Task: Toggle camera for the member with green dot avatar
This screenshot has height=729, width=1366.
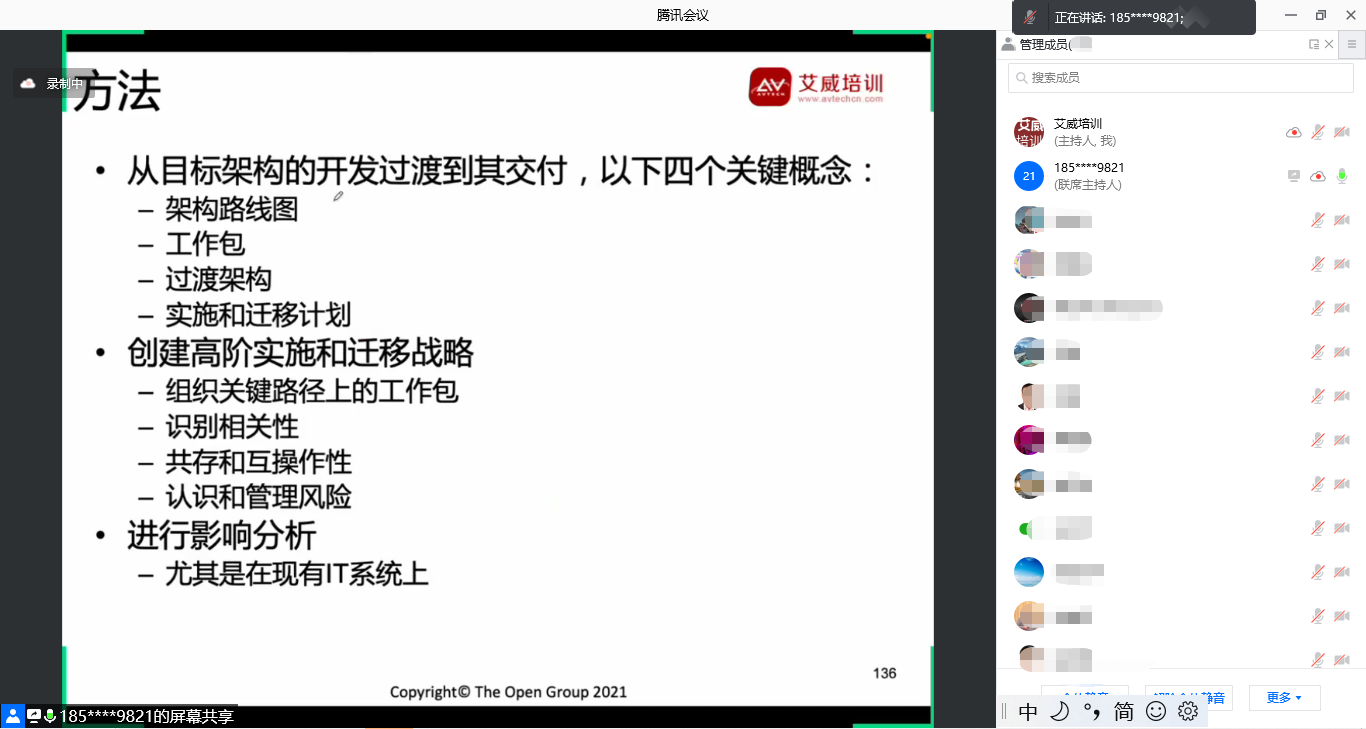Action: coord(1342,528)
